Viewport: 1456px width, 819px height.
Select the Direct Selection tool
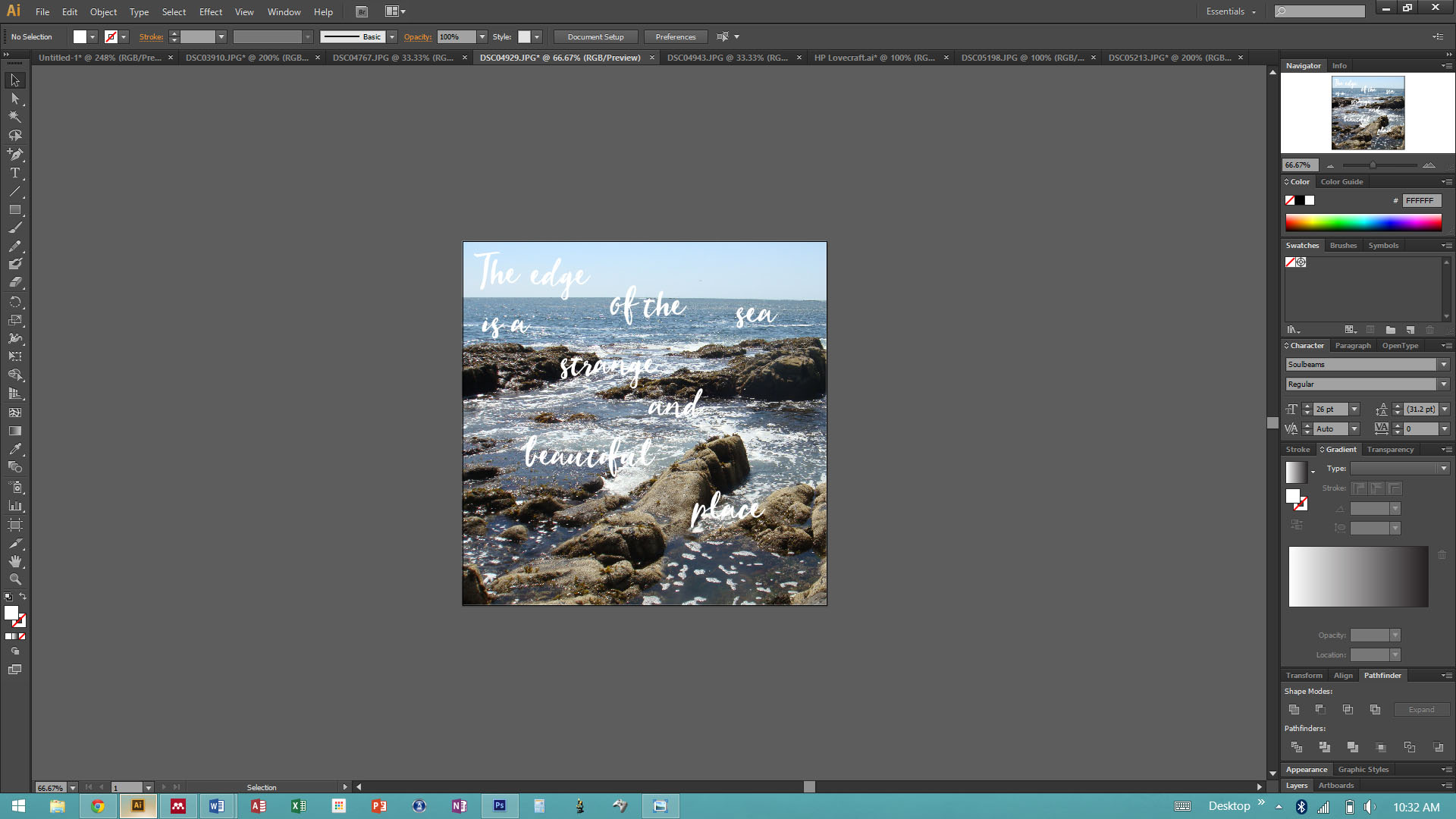[15, 99]
